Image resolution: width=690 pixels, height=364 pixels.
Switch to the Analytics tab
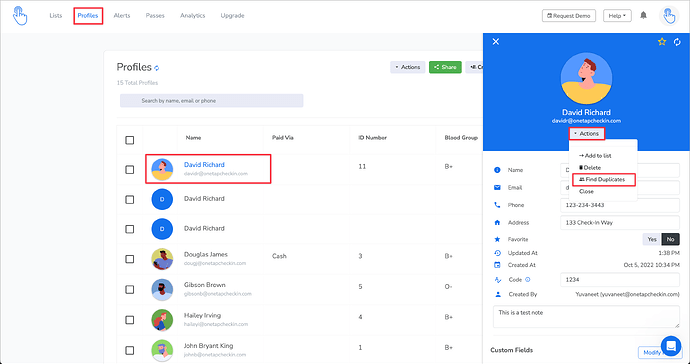(192, 15)
